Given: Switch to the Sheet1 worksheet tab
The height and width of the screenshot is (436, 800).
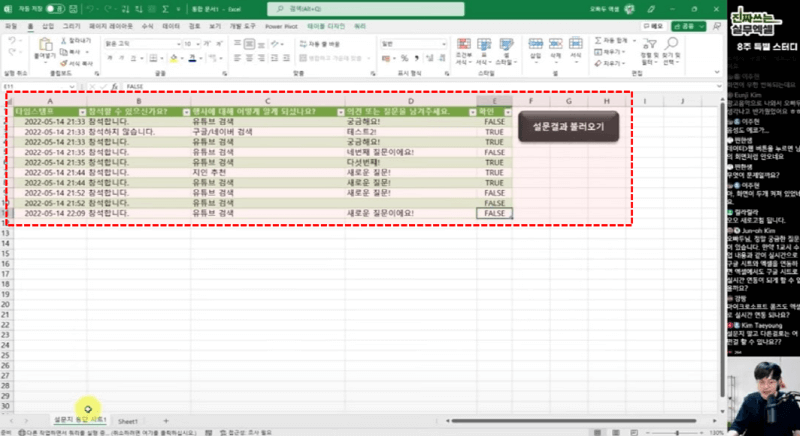Looking at the screenshot, I should (128, 421).
